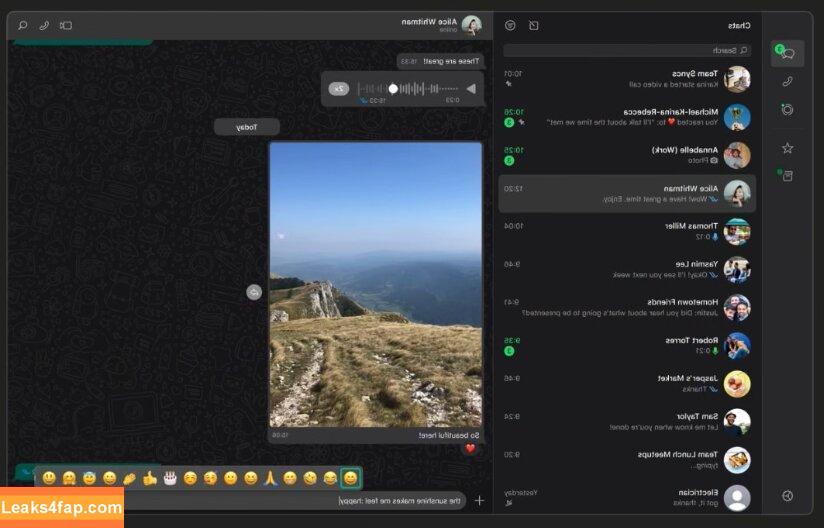The width and height of the screenshot is (824, 528).
Task: Start a new chat with the compose icon
Action: [533, 25]
